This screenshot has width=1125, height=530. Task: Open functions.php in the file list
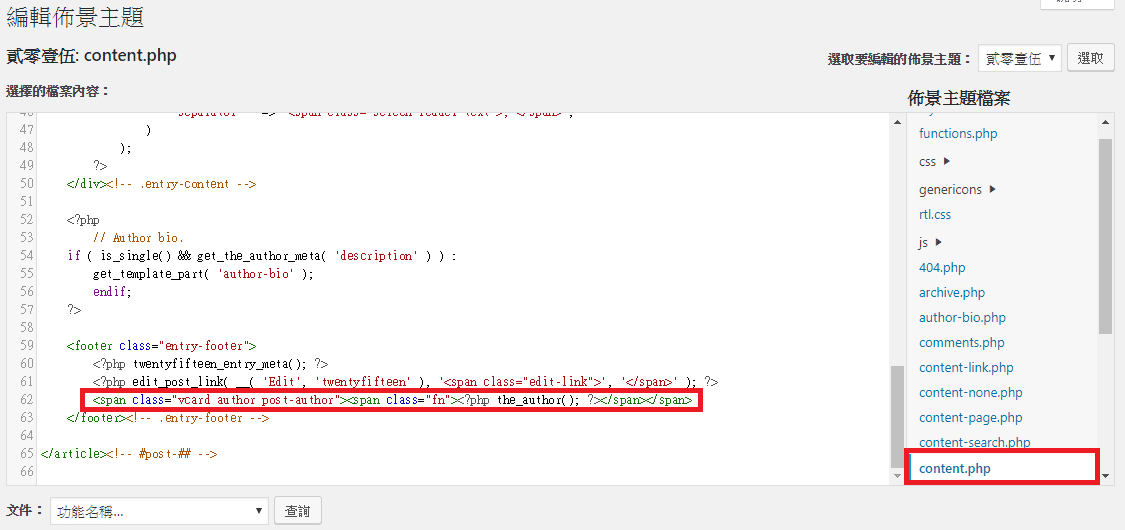(958, 134)
